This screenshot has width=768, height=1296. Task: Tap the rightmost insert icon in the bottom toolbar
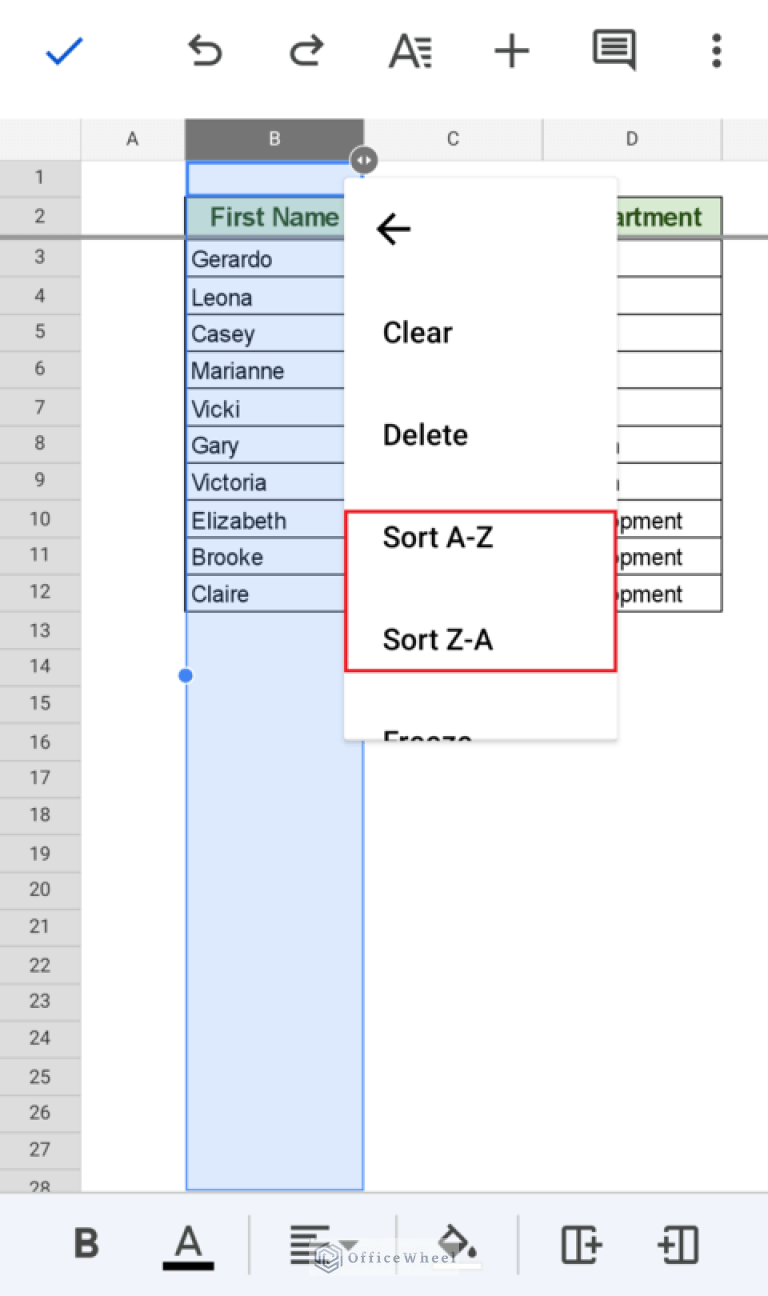(677, 1244)
